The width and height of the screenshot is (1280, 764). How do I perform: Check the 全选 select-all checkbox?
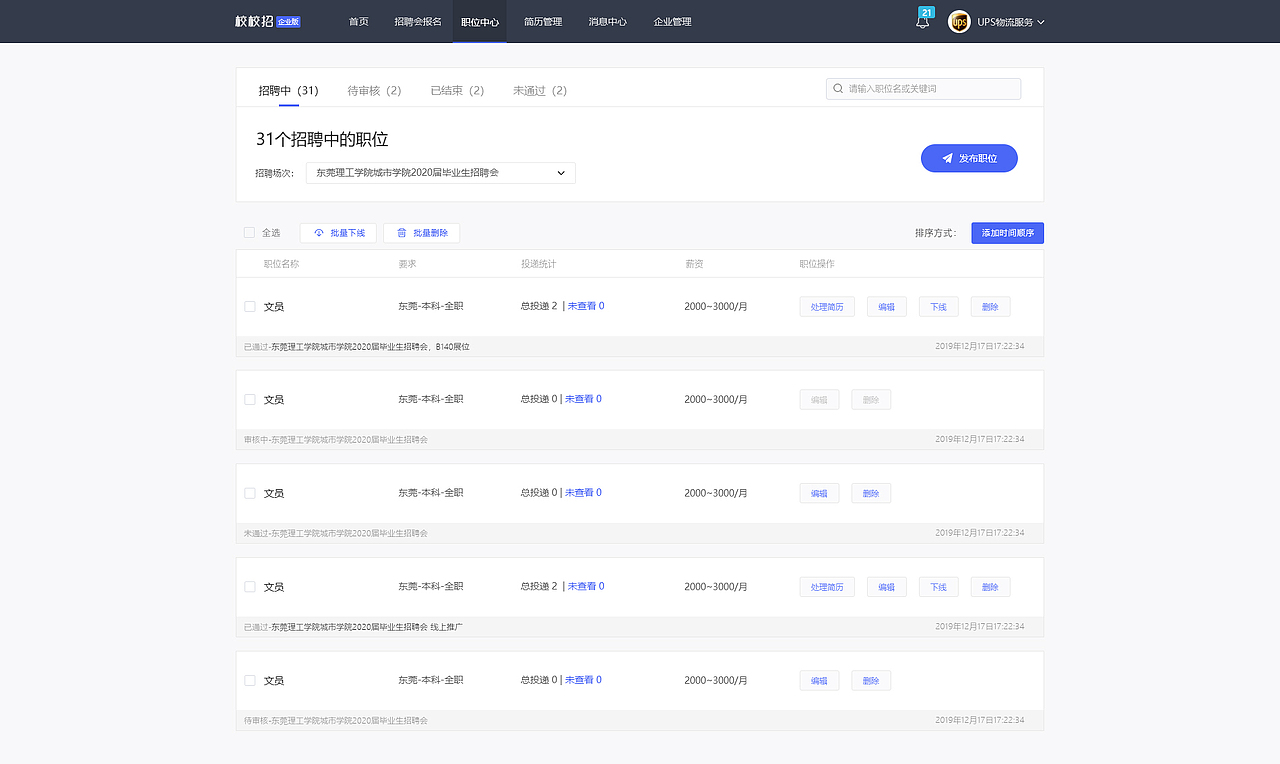click(249, 232)
